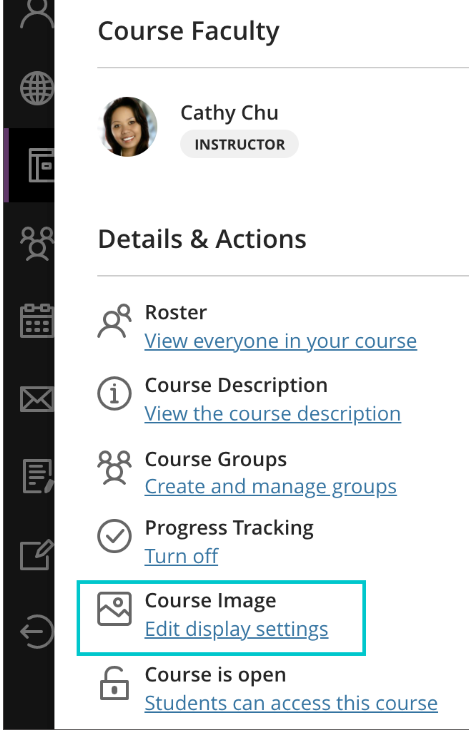Click View everyone in your course

pos(281,341)
